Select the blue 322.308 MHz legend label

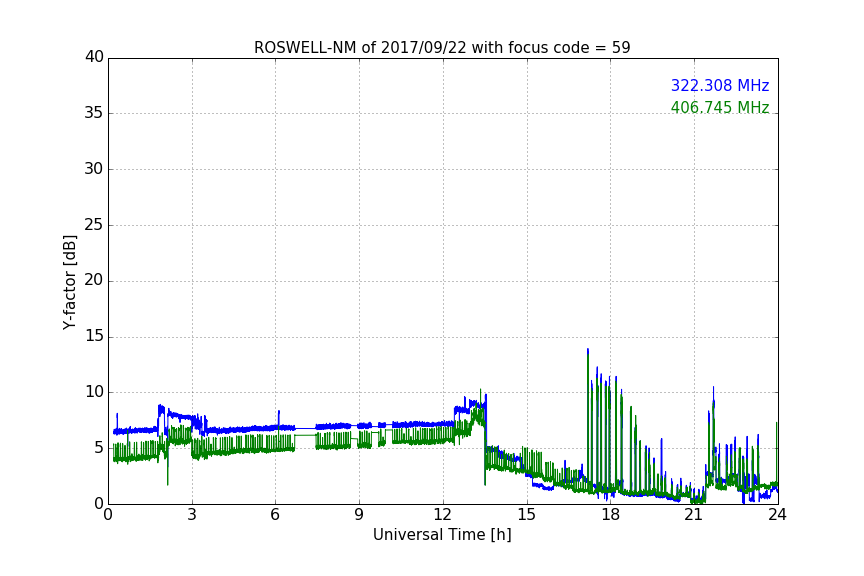pos(720,85)
